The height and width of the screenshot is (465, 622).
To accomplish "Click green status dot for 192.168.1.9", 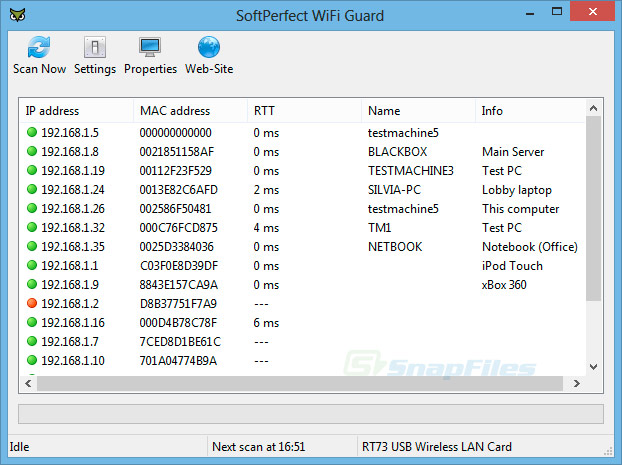I will coord(32,284).
